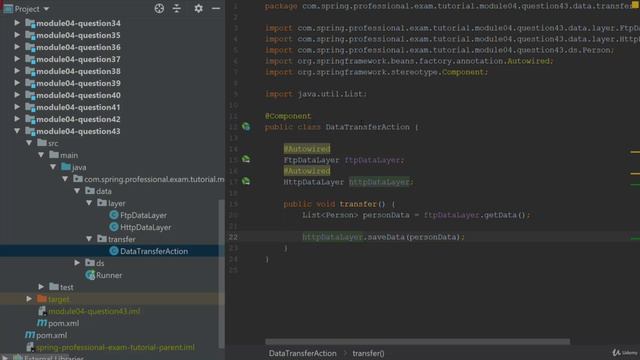Click DataTransferAction class icon in tree
The image size is (640, 360).
click(x=114, y=251)
